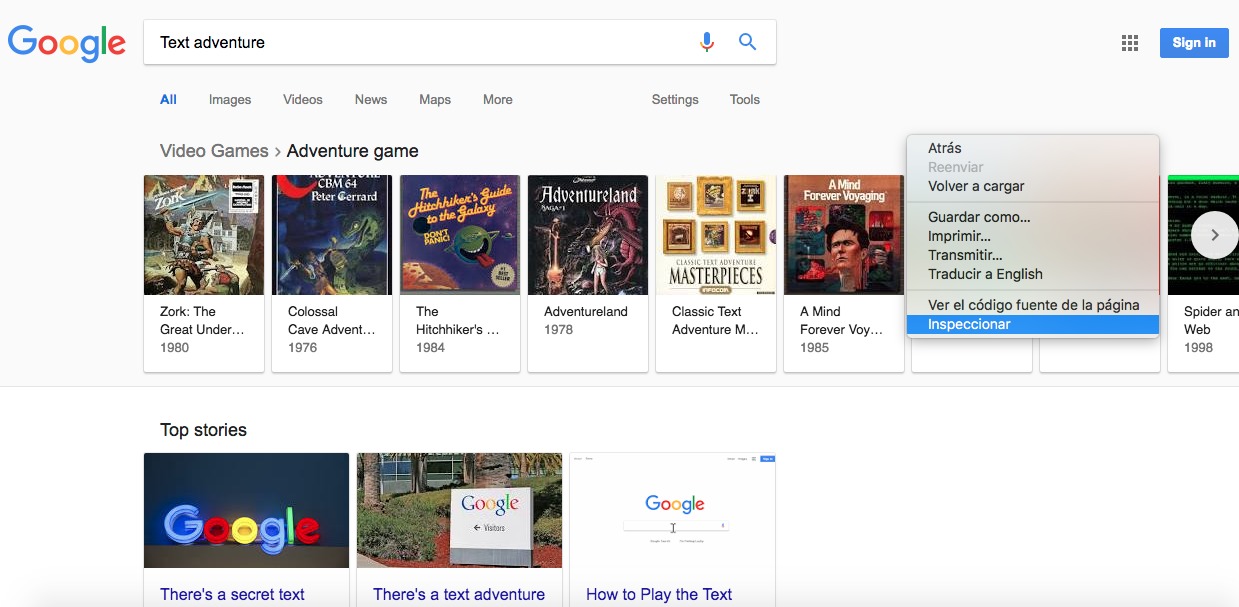Select Inspeccionar in the context menu
Screen dimensions: 1239x607
point(1033,324)
